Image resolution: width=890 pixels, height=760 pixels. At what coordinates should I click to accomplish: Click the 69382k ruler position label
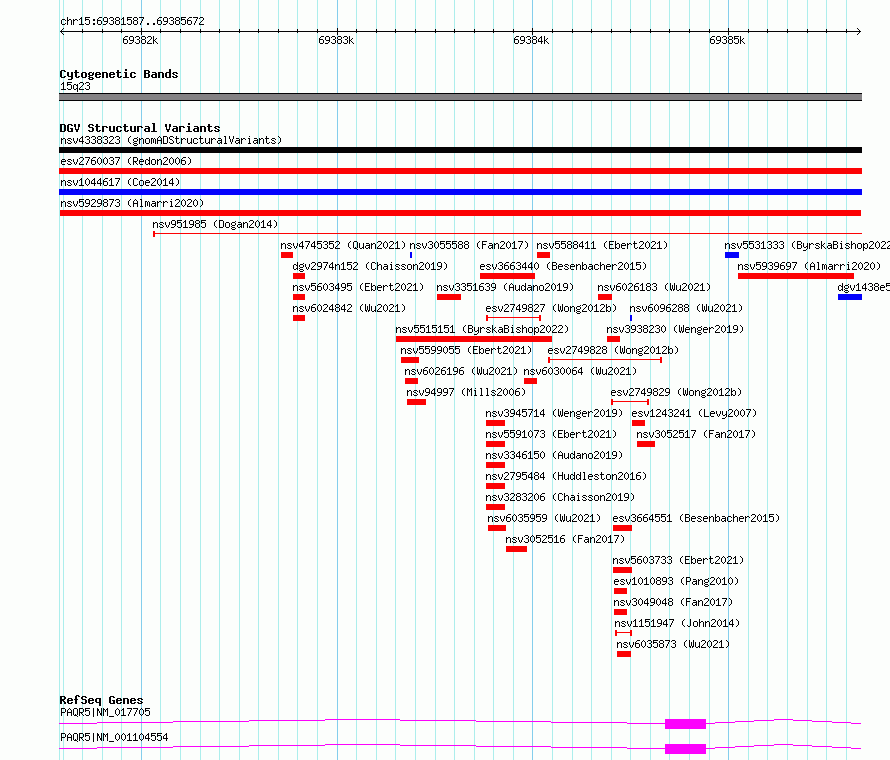click(x=140, y=40)
